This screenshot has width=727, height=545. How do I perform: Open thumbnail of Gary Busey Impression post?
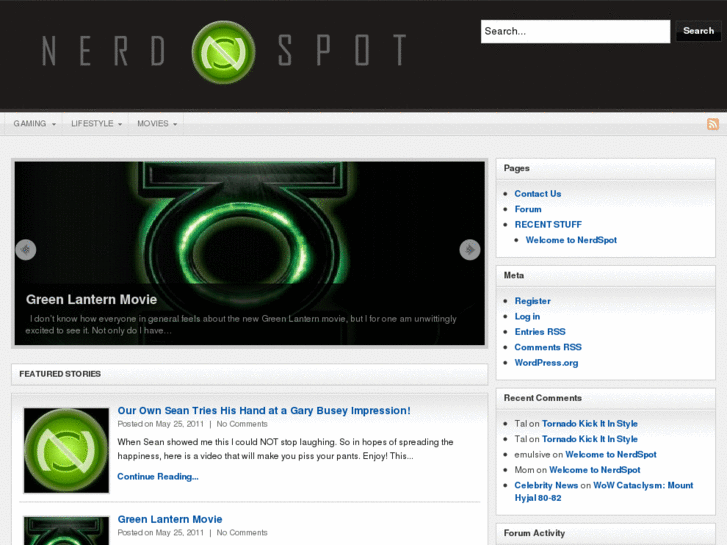point(66,450)
